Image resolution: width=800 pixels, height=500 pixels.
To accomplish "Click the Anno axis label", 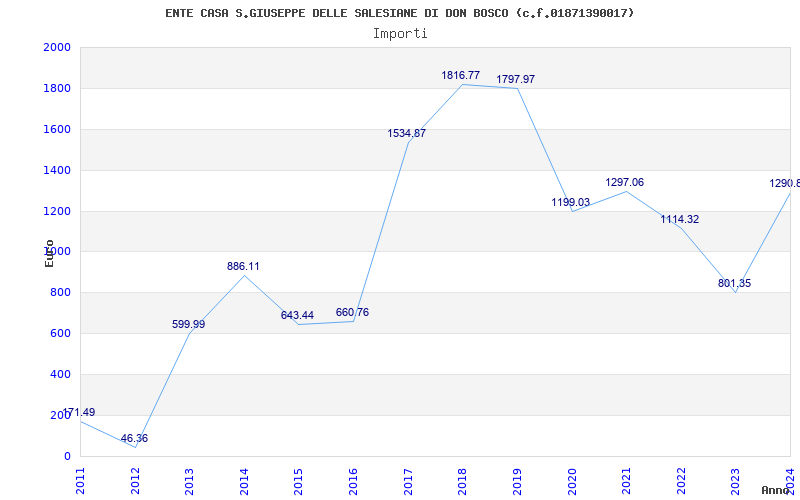I will point(776,490).
